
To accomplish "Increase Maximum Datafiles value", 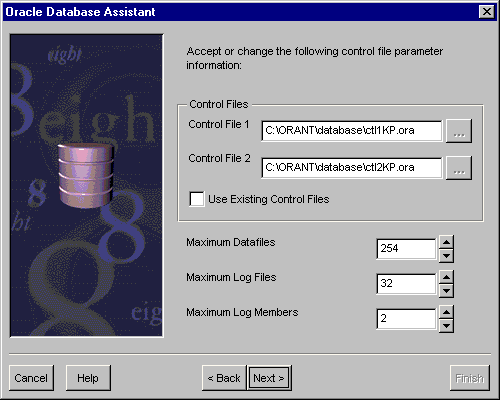I will [446, 242].
